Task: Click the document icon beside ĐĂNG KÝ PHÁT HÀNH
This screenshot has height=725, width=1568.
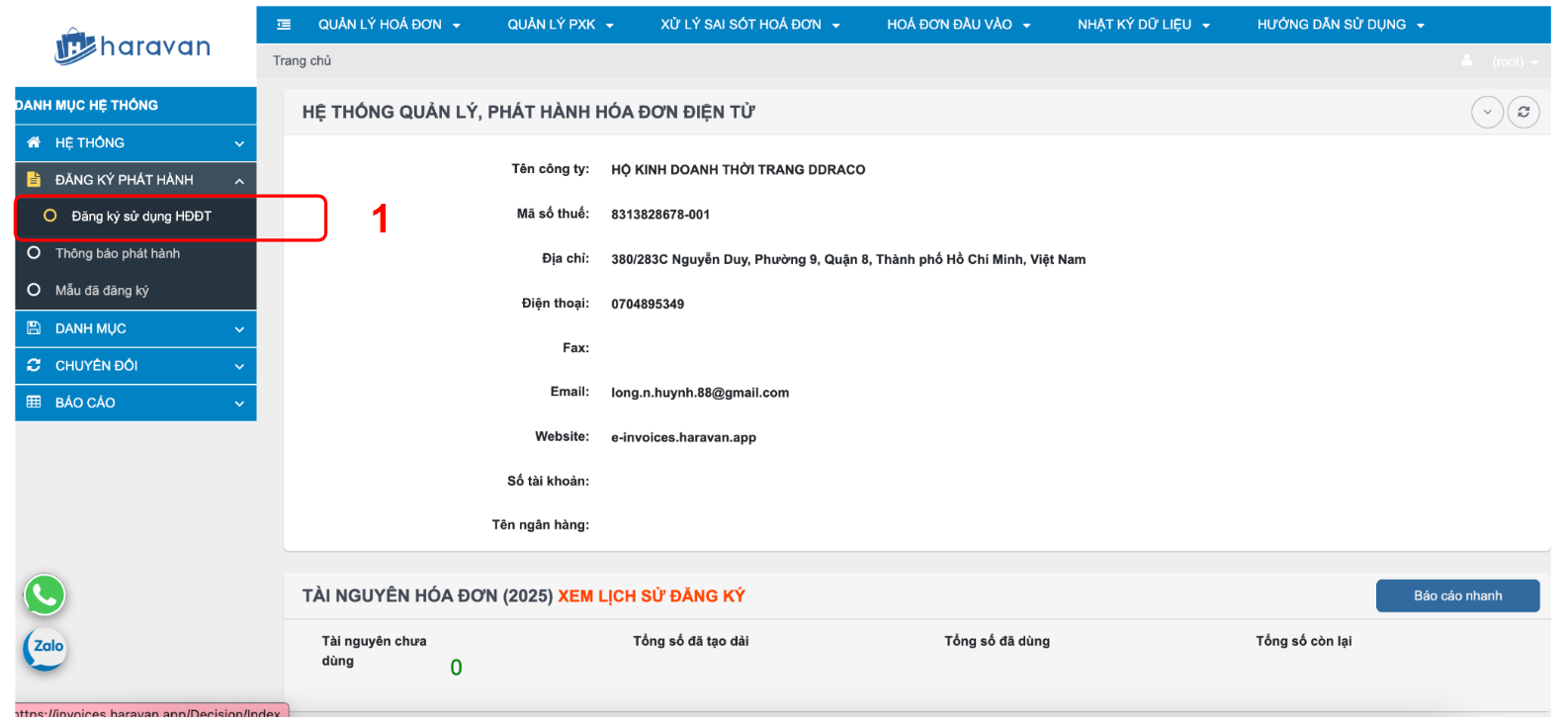Action: 34,179
